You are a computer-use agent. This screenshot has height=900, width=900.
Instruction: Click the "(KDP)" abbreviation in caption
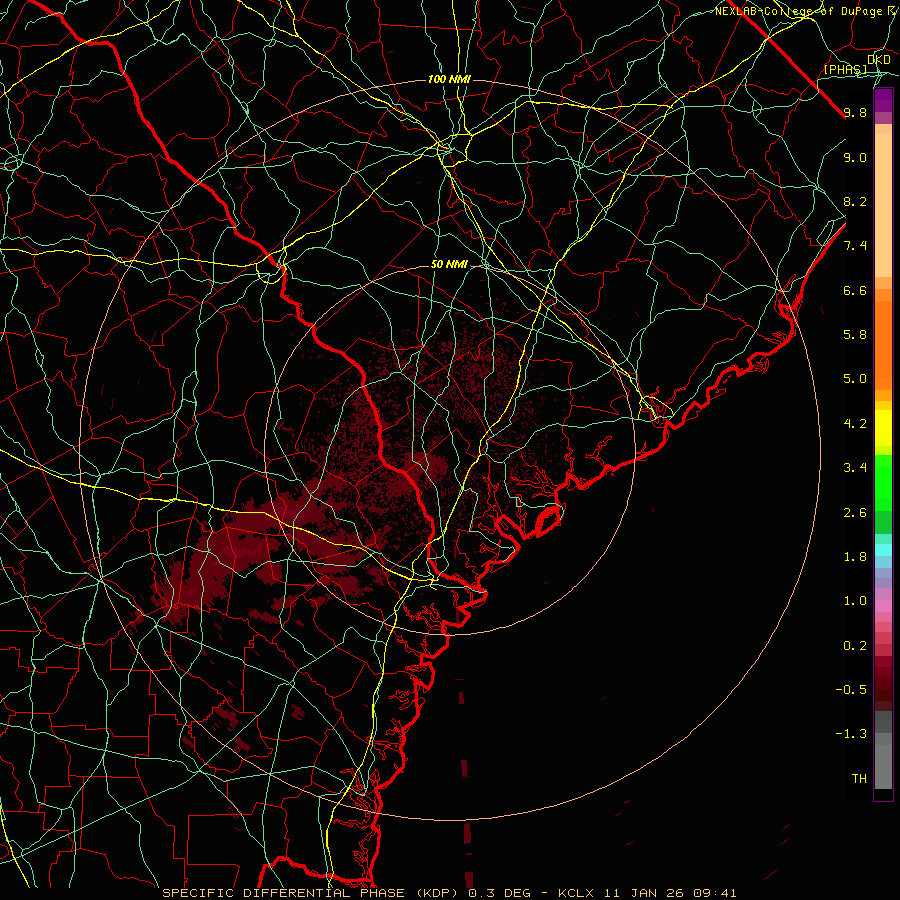point(435,893)
